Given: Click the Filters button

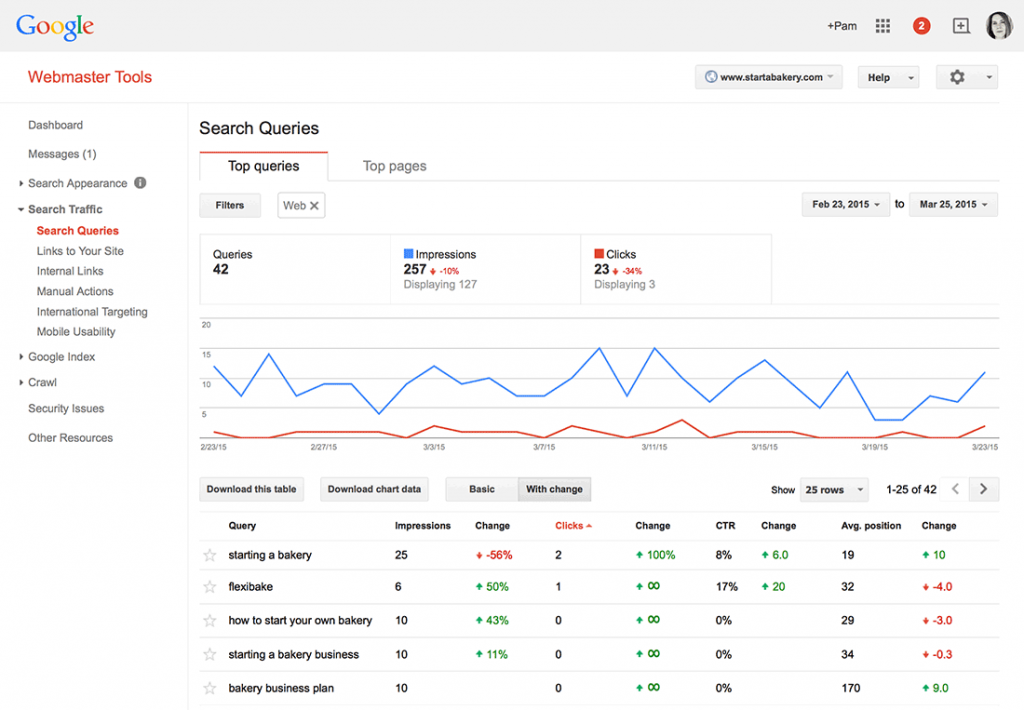Looking at the screenshot, I should [230, 205].
